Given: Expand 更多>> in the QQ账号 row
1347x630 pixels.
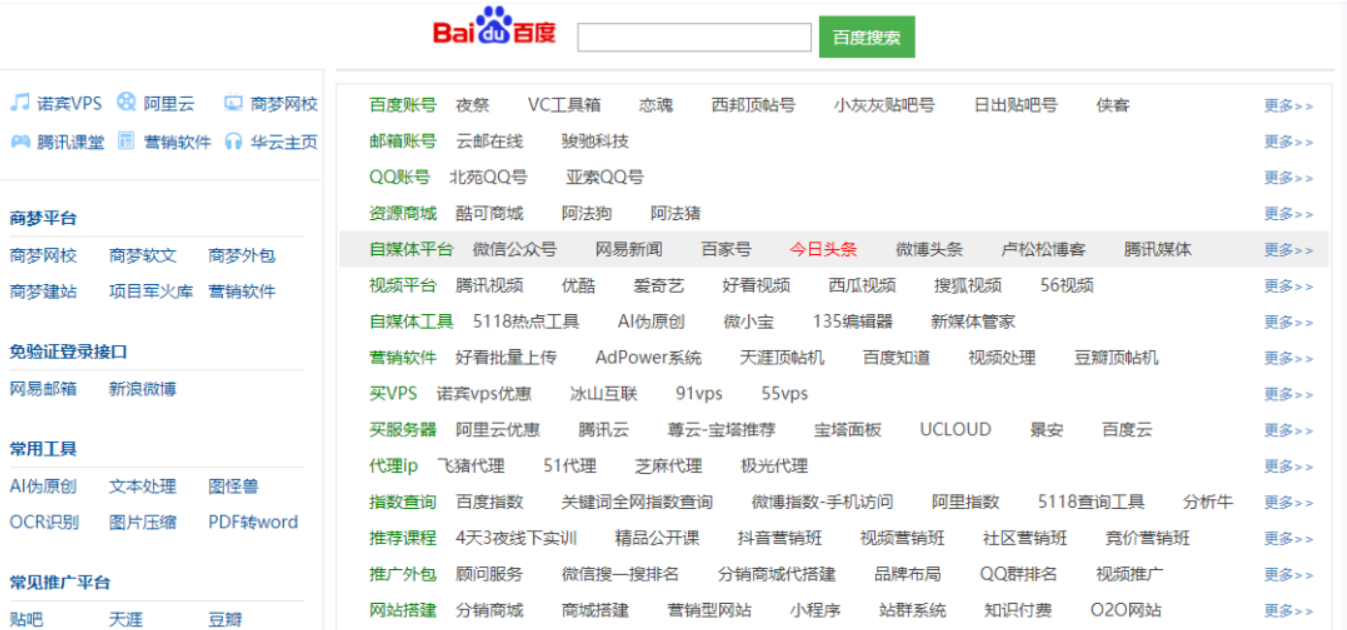Looking at the screenshot, I should coord(1288,177).
